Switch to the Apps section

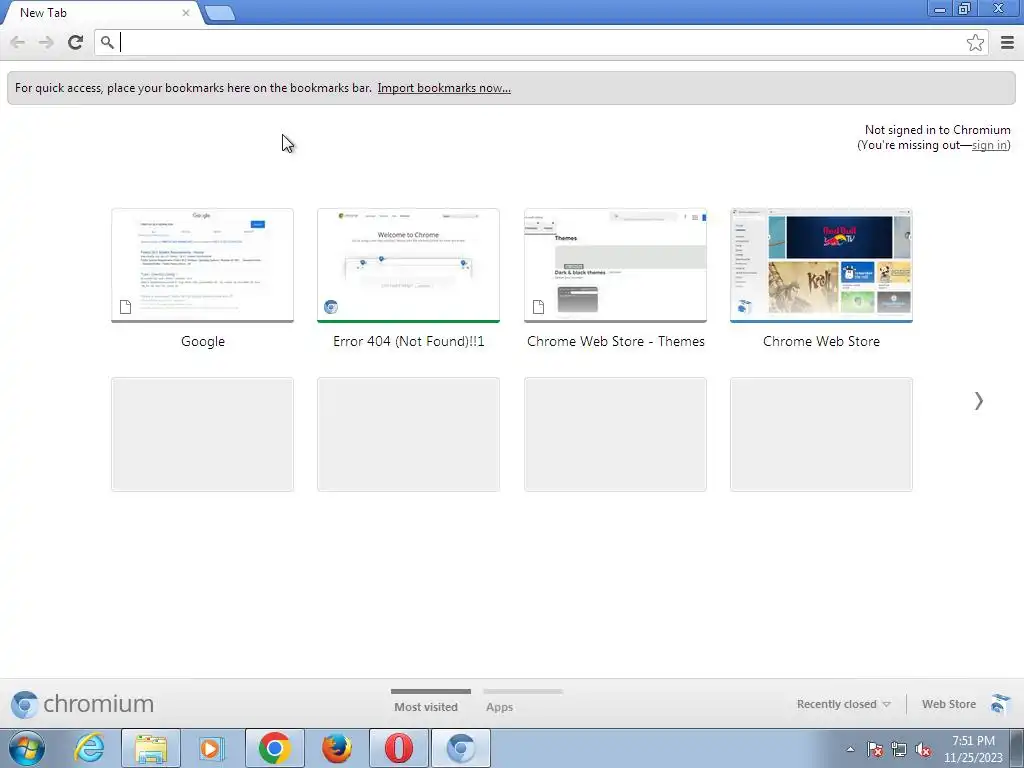pos(500,707)
